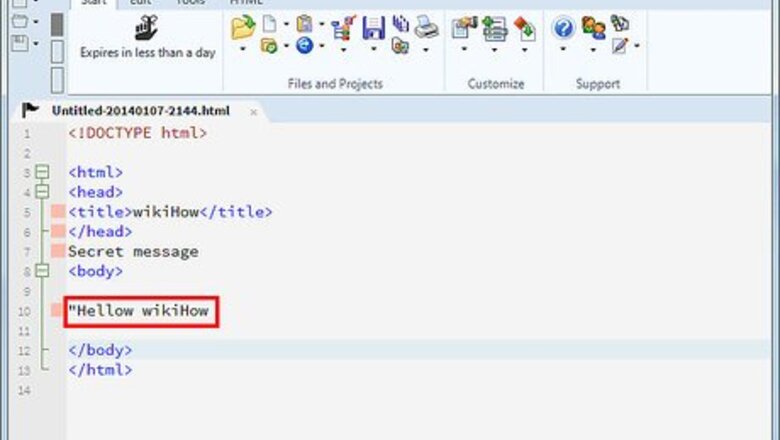Click the users icon in Support group
780x440 pixels.
click(x=593, y=27)
